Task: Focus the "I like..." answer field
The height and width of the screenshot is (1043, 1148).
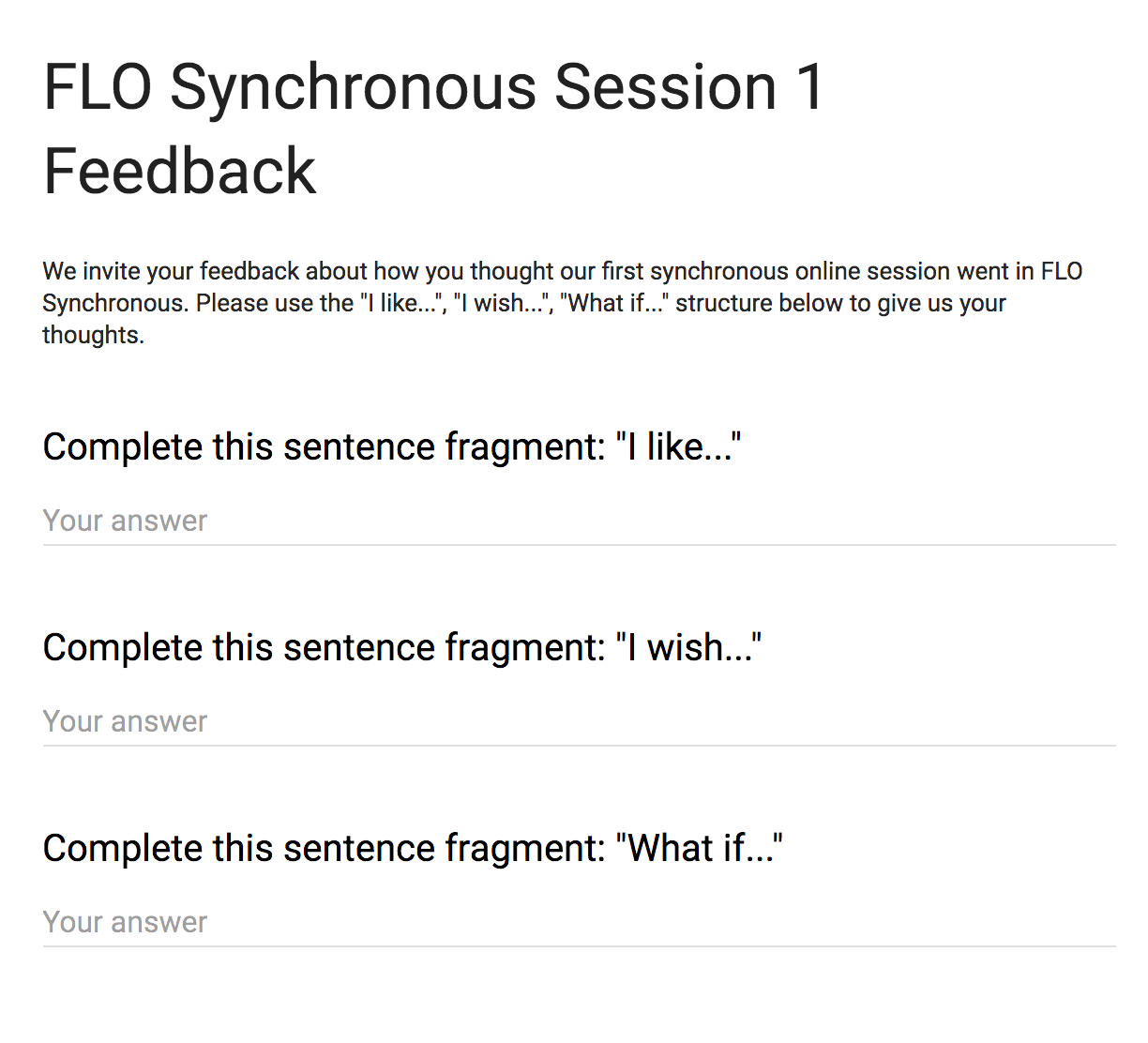Action: tap(578, 521)
